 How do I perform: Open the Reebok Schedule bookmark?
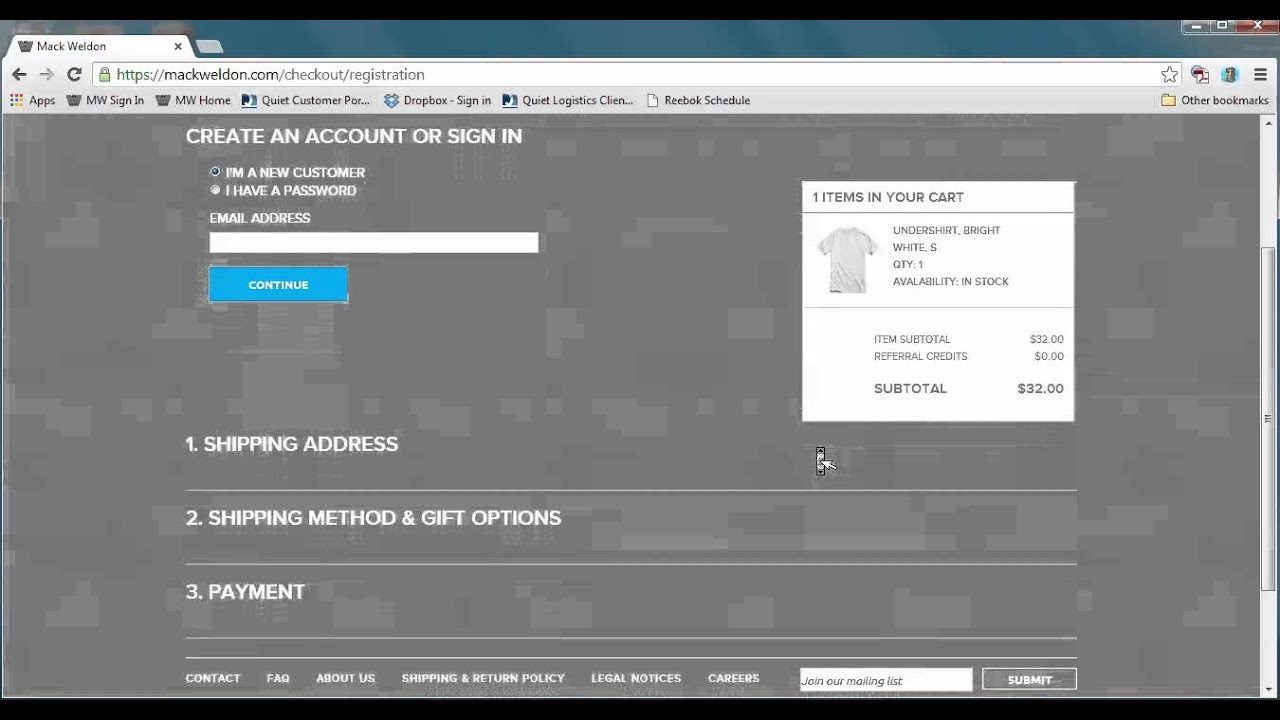pos(698,100)
